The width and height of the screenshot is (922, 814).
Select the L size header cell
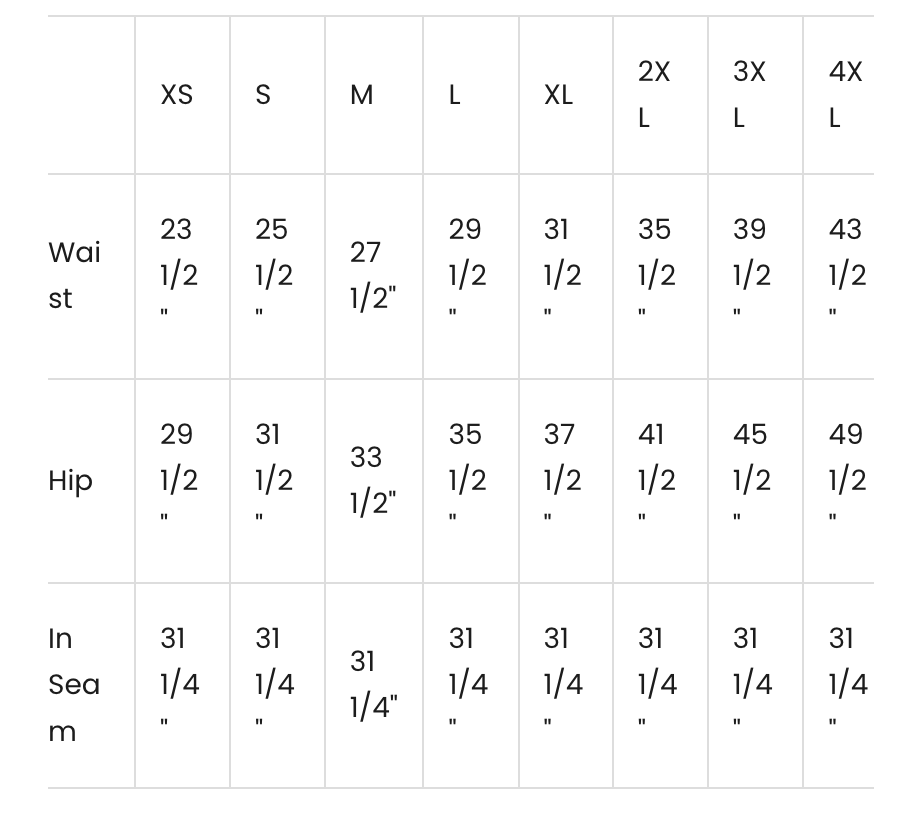(455, 95)
